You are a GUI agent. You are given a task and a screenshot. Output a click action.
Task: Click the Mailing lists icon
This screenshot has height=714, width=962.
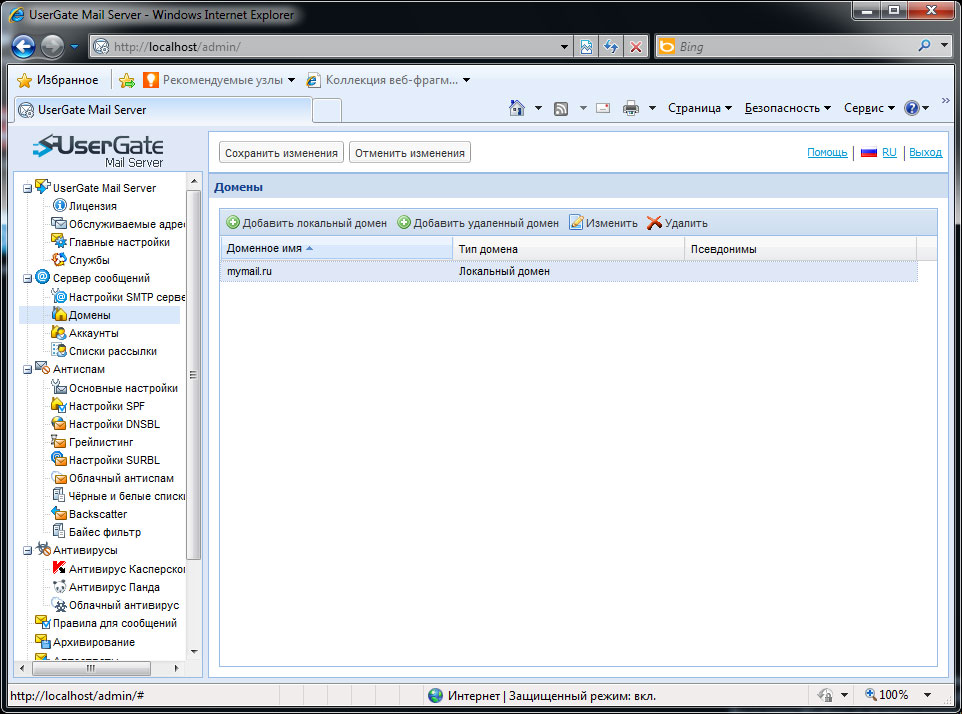pyautogui.click(x=59, y=350)
